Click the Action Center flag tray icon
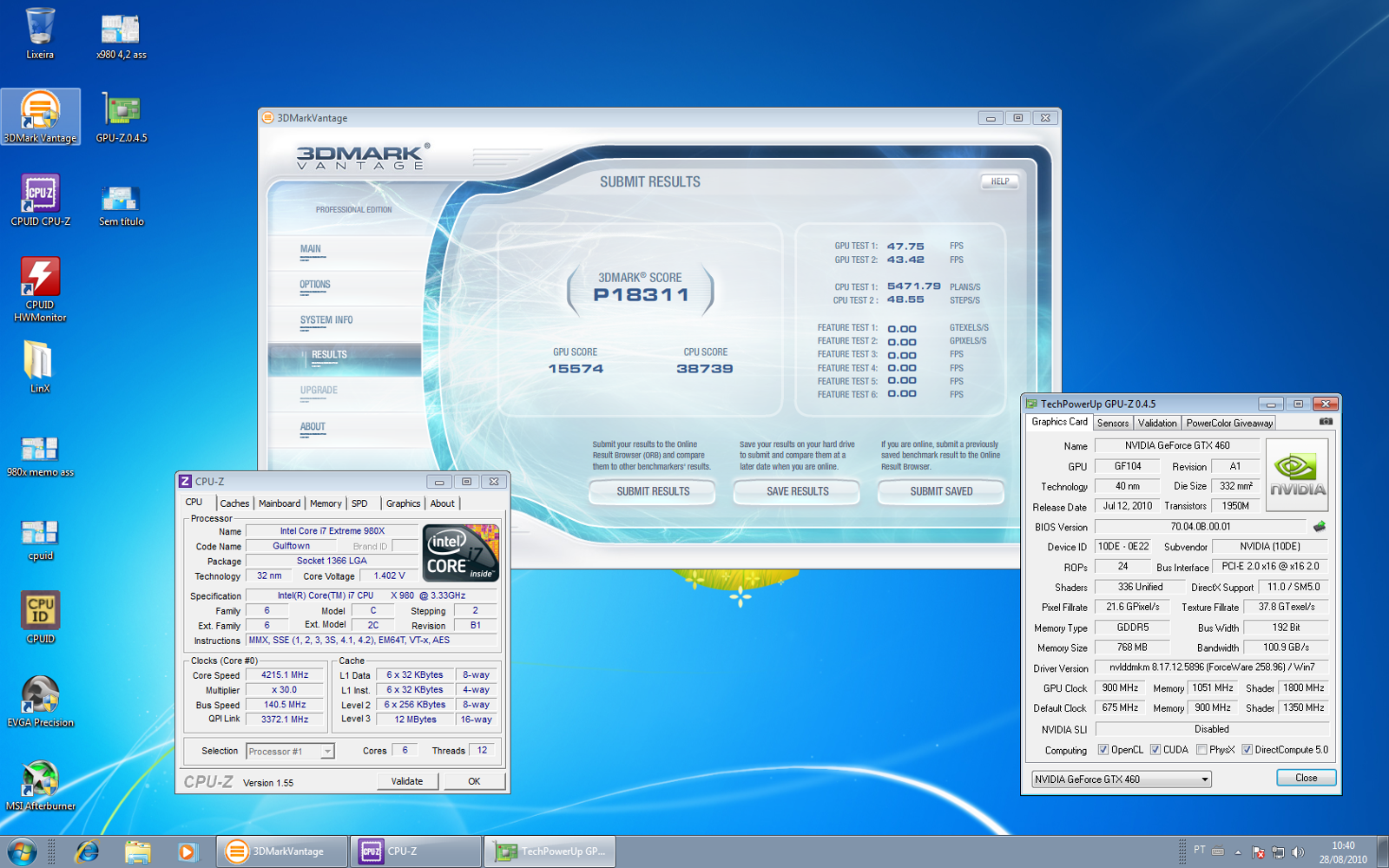 (1258, 852)
